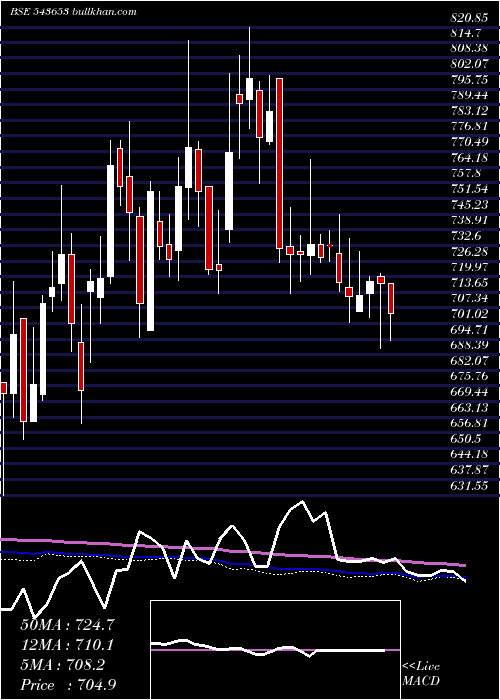
Task: Select the 802.07 price axis label
Action: click(468, 64)
